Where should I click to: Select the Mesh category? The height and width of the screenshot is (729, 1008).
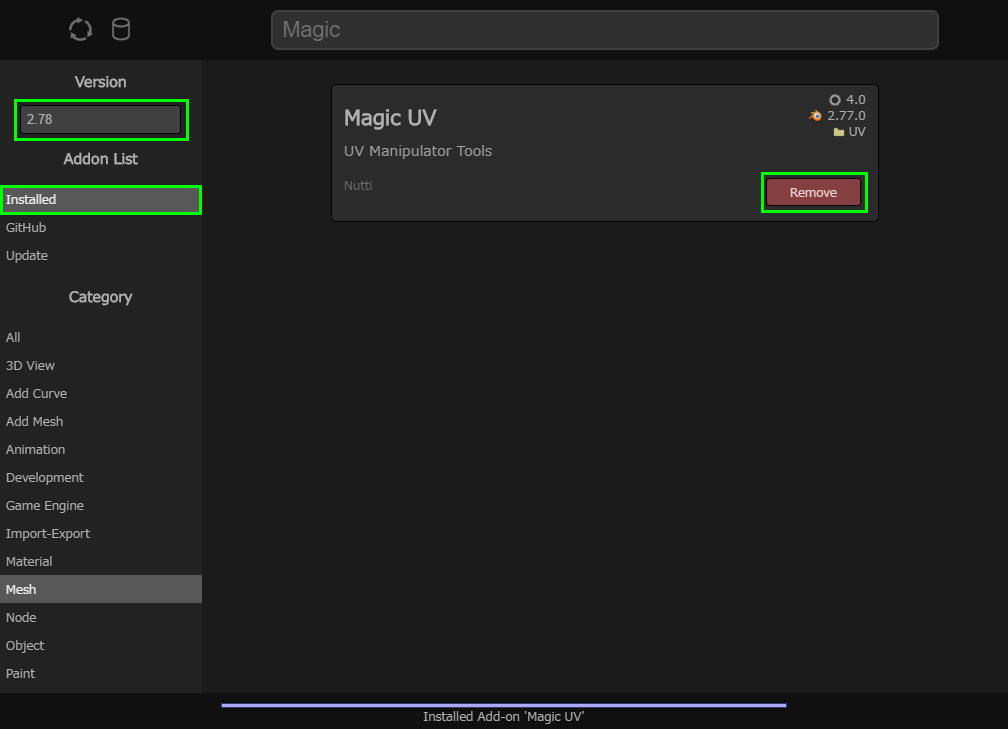pos(101,590)
